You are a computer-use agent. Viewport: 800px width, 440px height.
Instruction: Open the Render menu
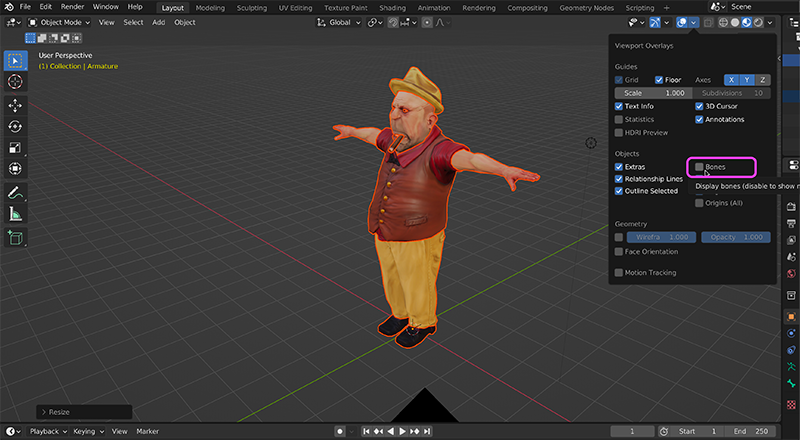click(72, 7)
